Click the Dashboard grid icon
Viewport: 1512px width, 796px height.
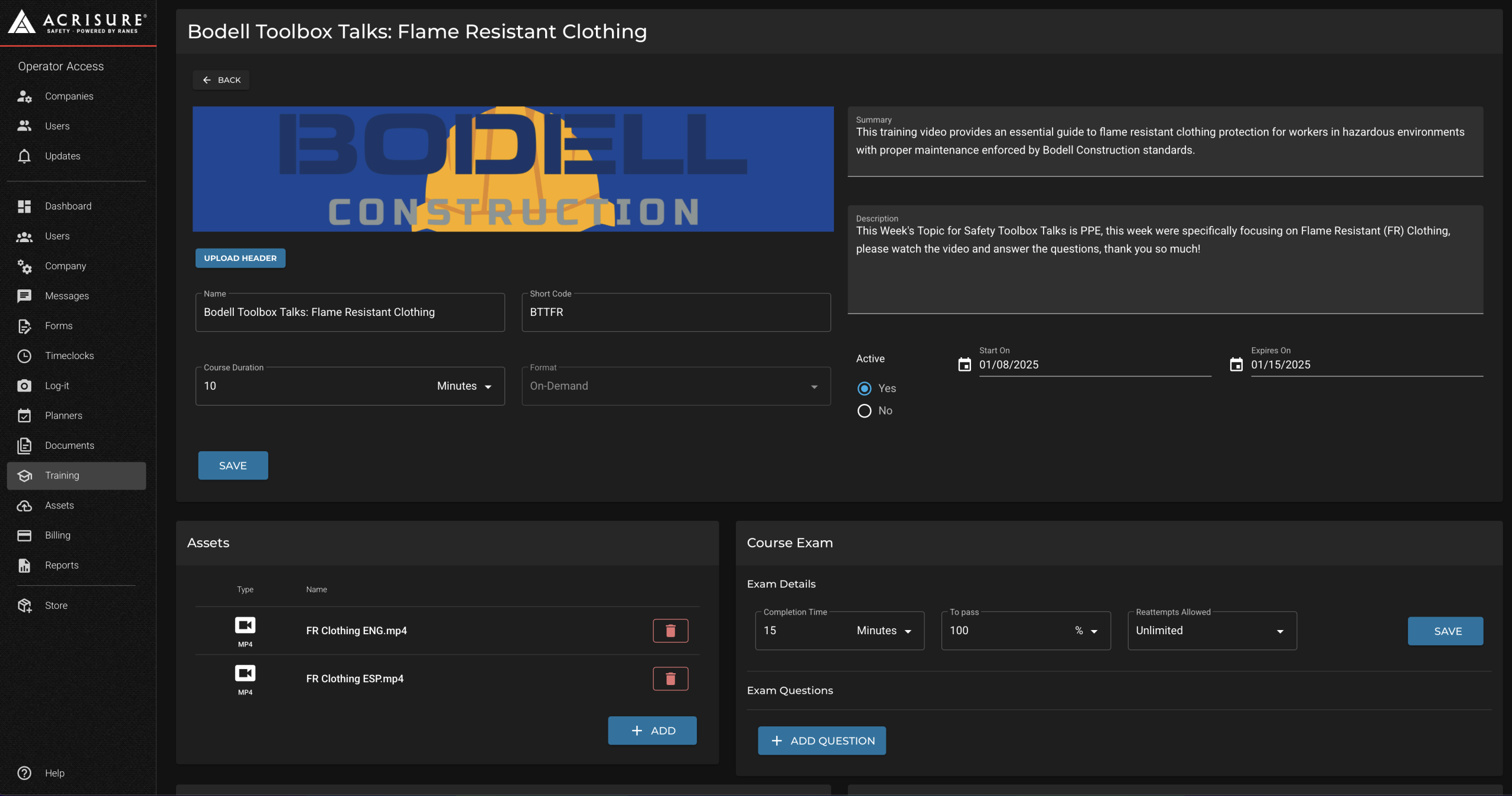point(24,206)
